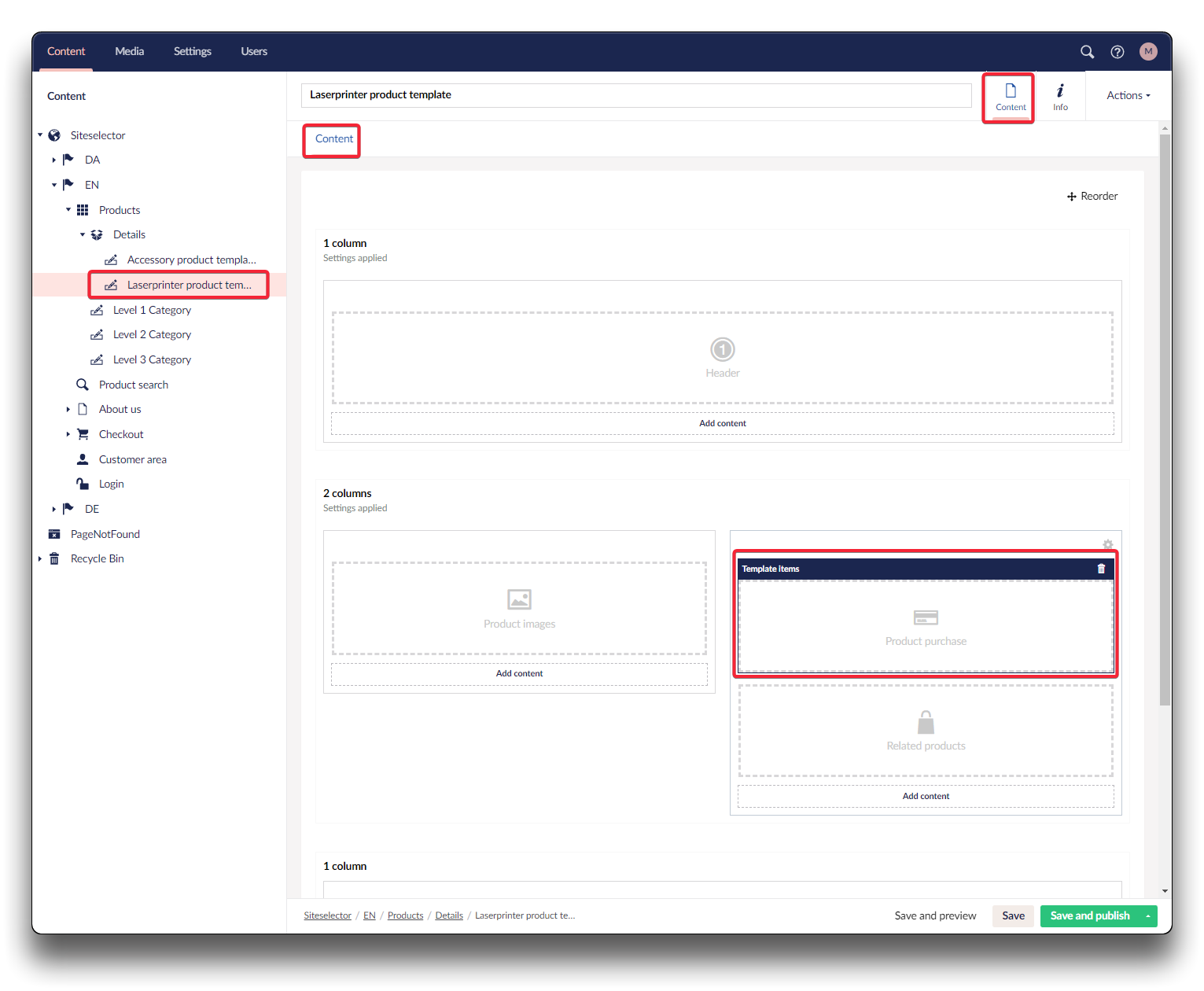
Task: Click the user avatar icon
Action: pyautogui.click(x=1148, y=52)
